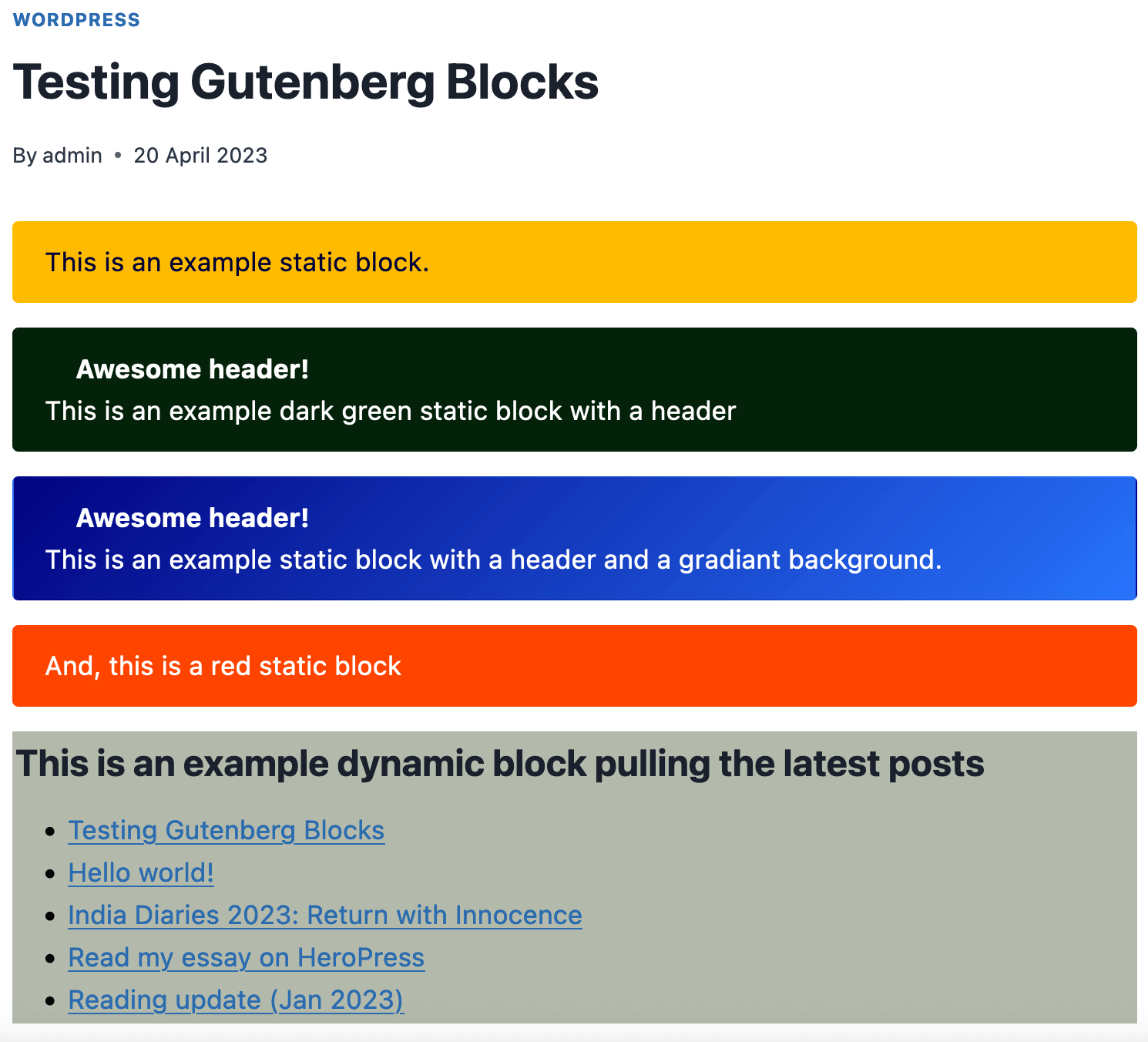Click the 'And, this is a red static block' text

(223, 665)
